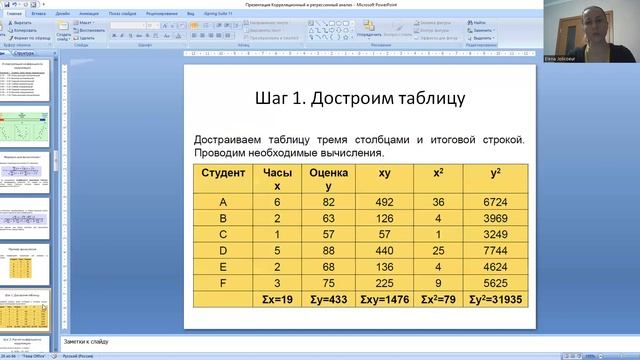Click the table cell Σy²=31935
The width and height of the screenshot is (640, 360).
pyautogui.click(x=496, y=300)
